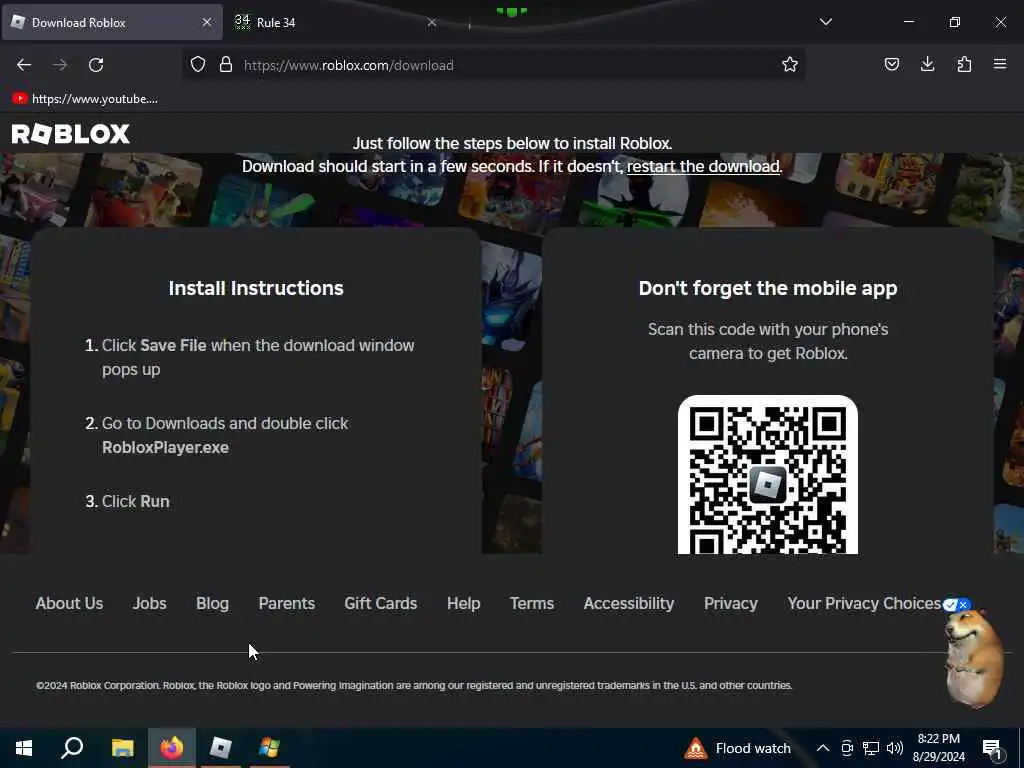Click the Roblox logo in page header
This screenshot has height=768, width=1024.
click(x=71, y=134)
